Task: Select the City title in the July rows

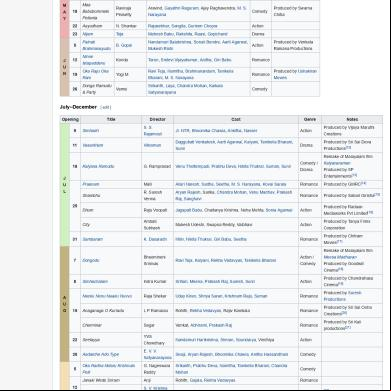Action: tap(86, 225)
